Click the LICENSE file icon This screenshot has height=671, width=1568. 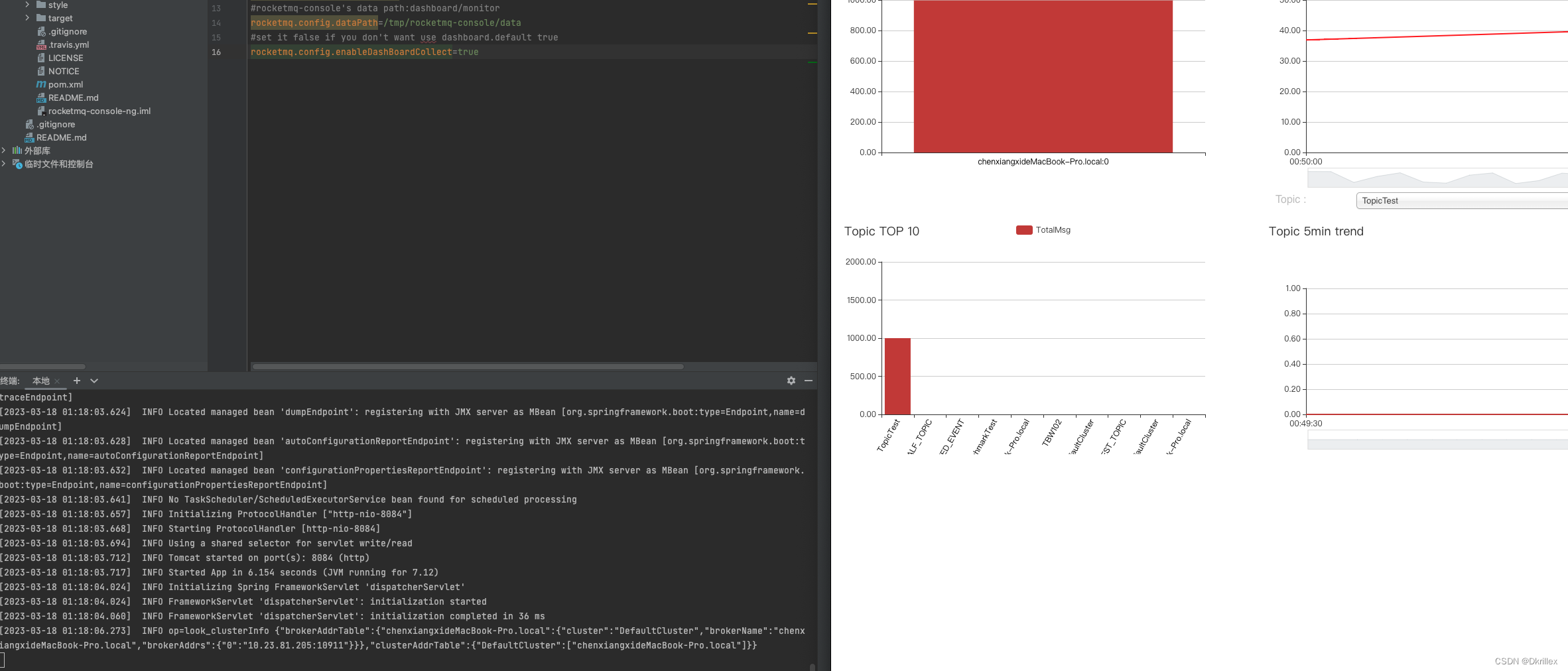pos(41,58)
